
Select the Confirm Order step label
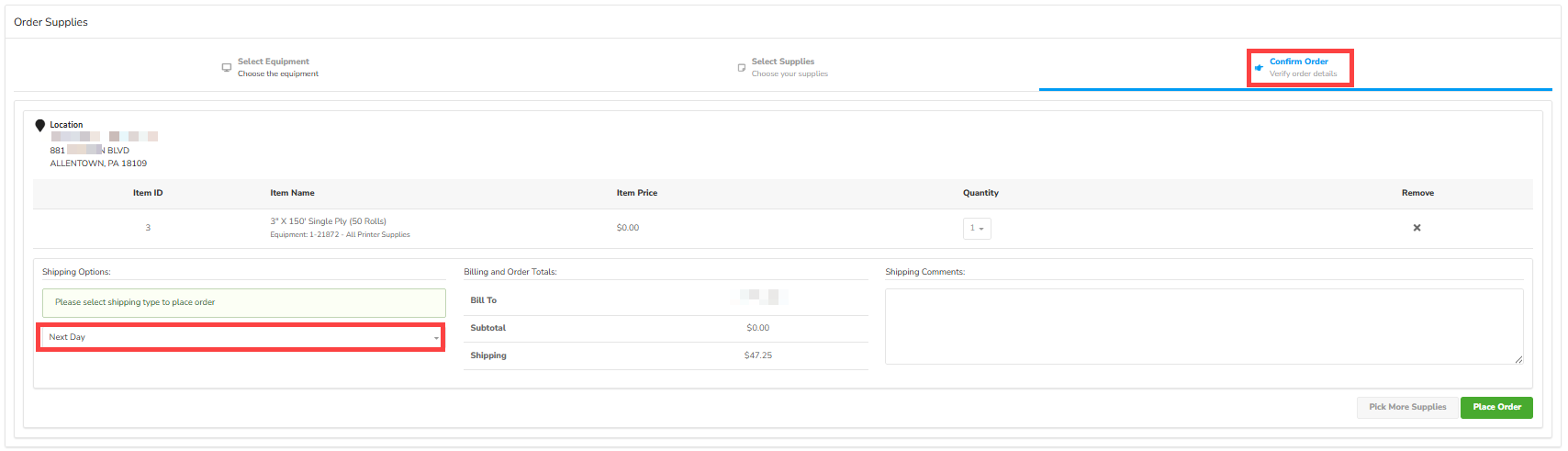click(x=1299, y=62)
